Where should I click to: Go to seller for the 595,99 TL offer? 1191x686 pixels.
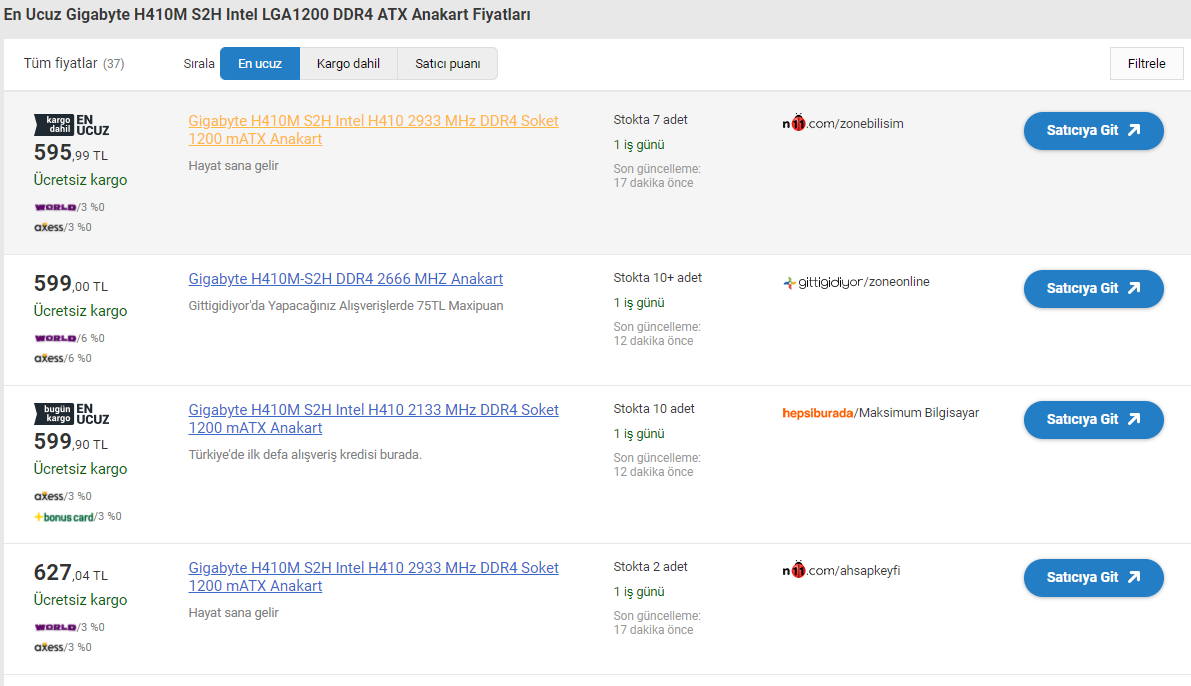point(1093,131)
